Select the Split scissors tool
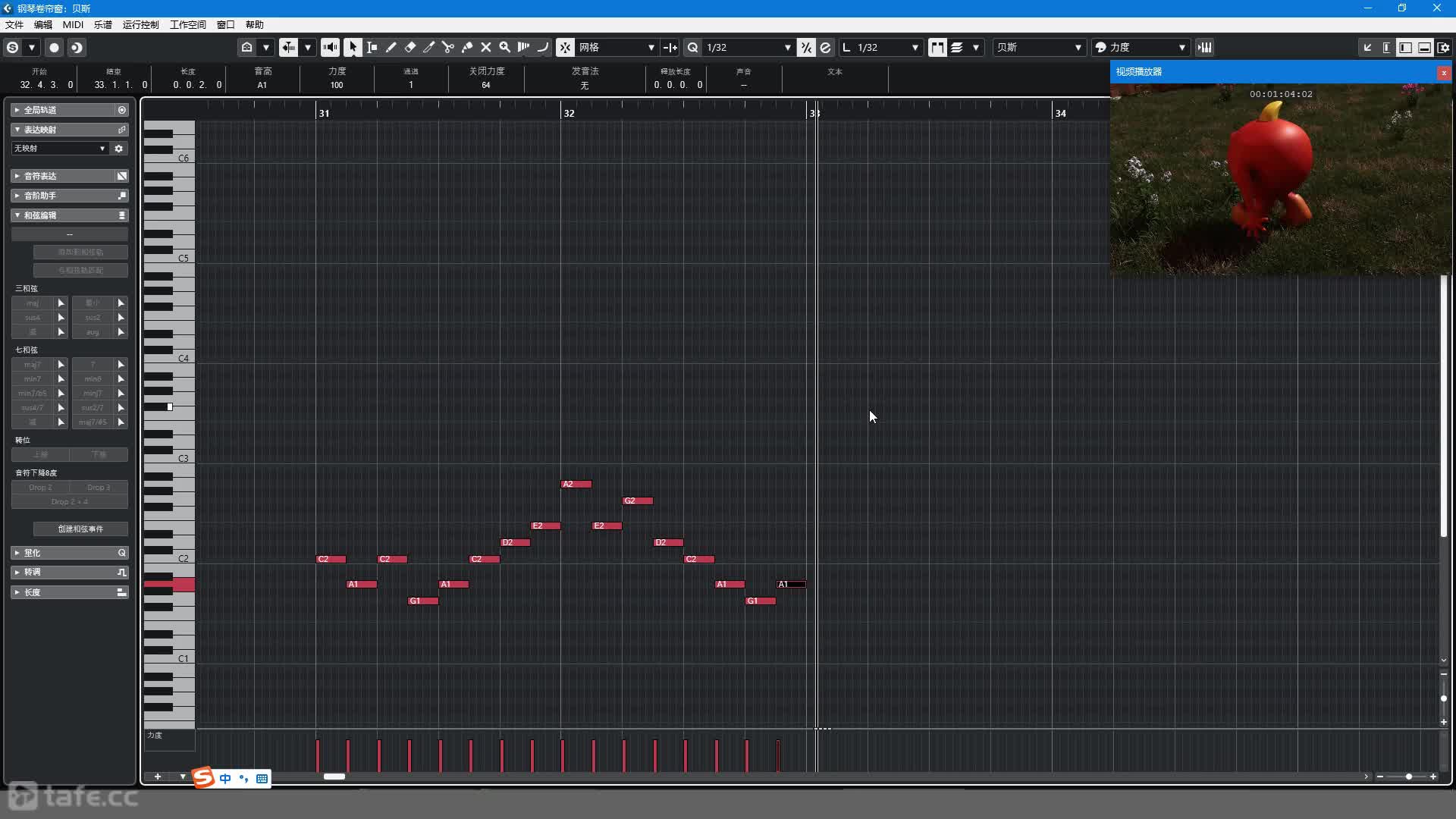The width and height of the screenshot is (1456, 819). [448, 47]
